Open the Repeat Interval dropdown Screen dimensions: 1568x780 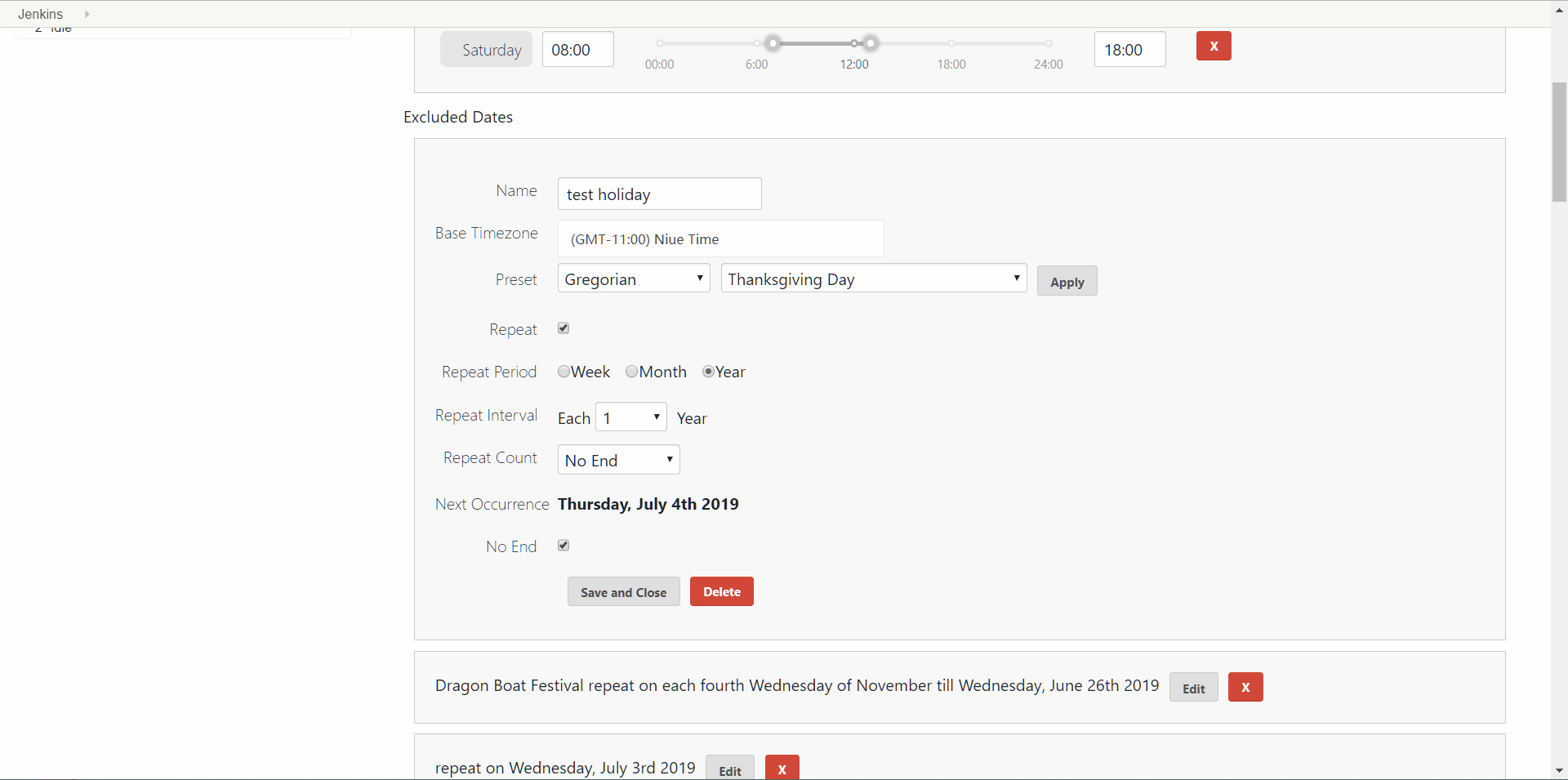point(630,417)
